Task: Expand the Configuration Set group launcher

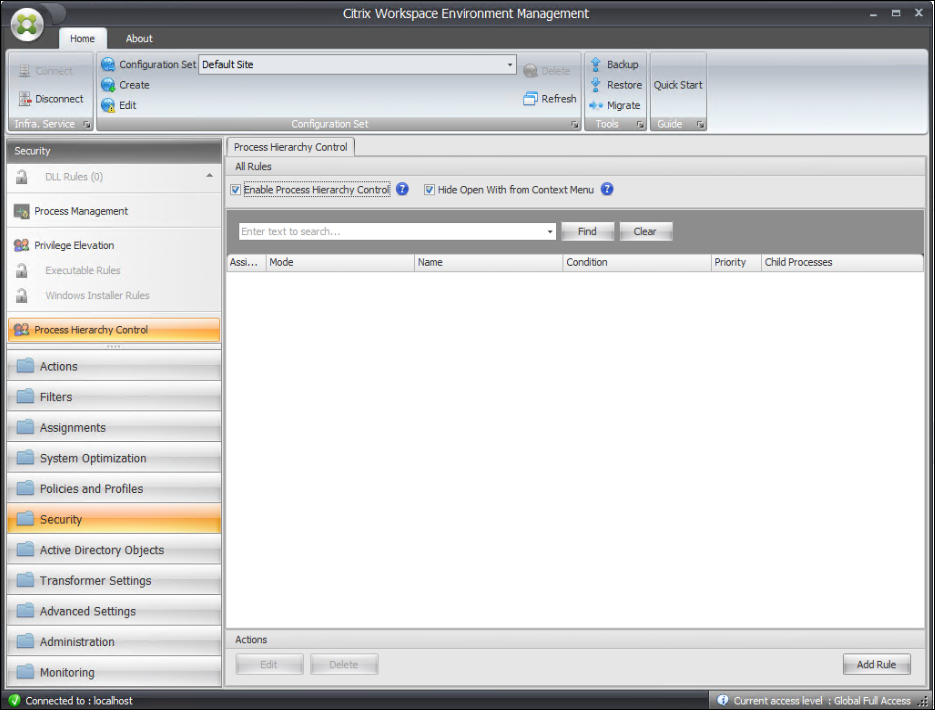Action: pyautogui.click(x=574, y=124)
